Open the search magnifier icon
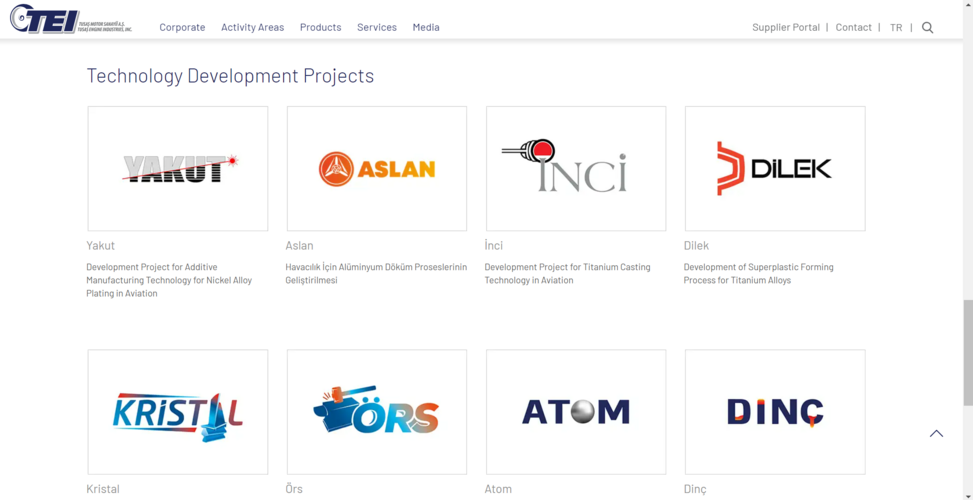The width and height of the screenshot is (973, 500). coord(927,27)
